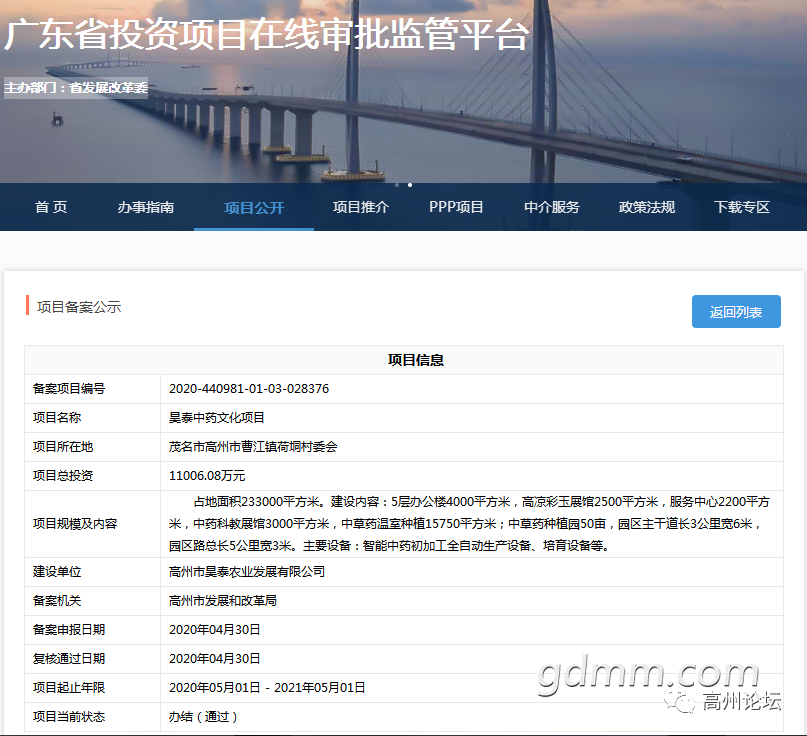807x736 pixels.
Task: Click the 项目规模及内容 row label
Action: [x=75, y=524]
